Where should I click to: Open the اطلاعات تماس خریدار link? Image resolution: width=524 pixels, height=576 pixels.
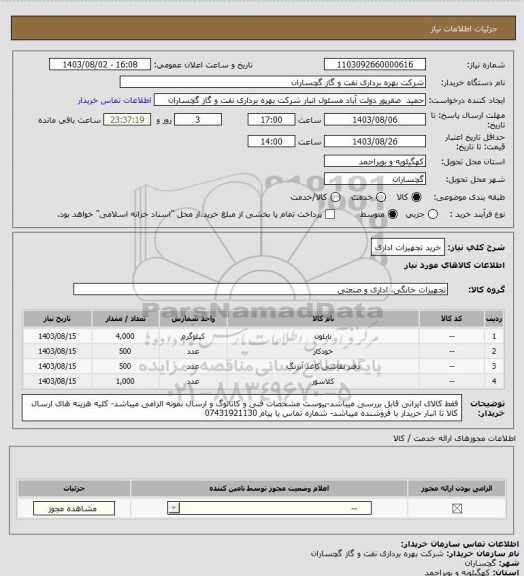(114, 100)
